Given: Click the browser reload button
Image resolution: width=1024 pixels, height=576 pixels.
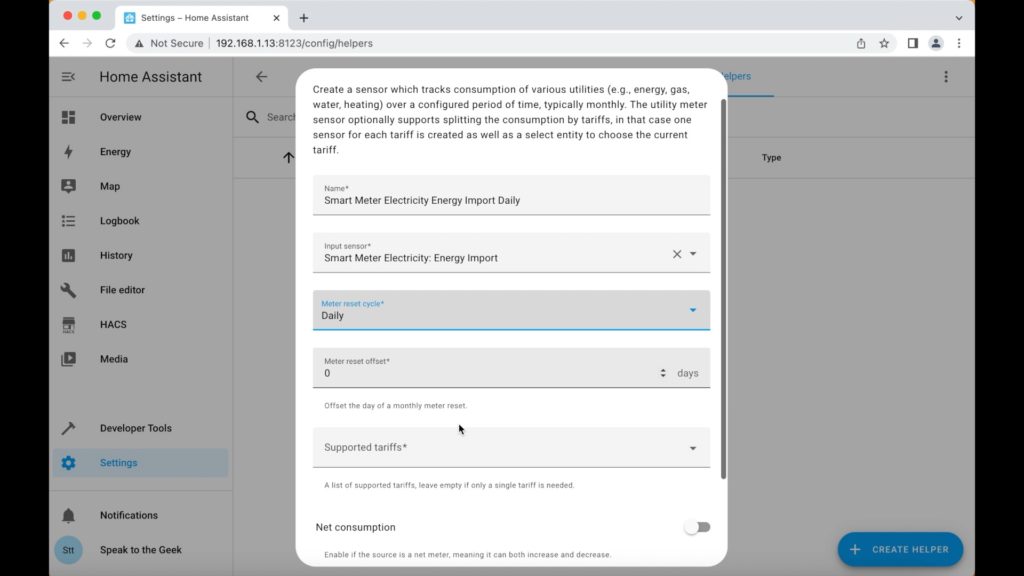Looking at the screenshot, I should point(110,43).
